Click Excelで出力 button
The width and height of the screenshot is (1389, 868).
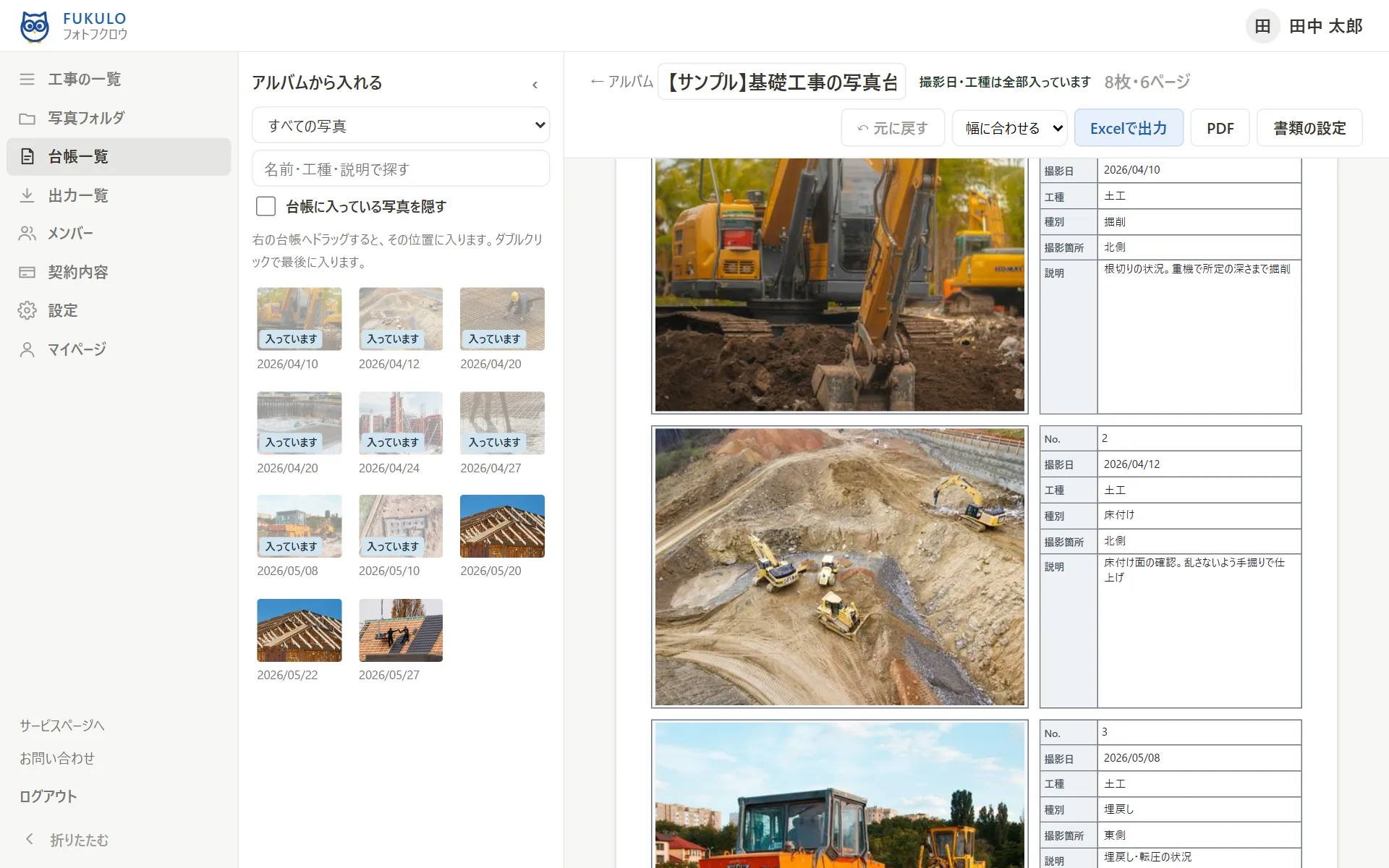coord(1129,128)
